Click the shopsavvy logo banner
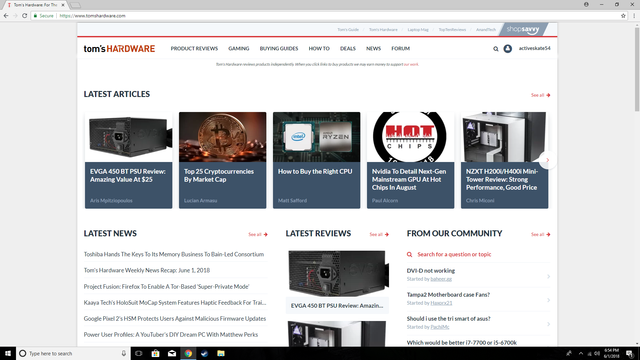Screen dimensions: 640x360 (x=523, y=29)
